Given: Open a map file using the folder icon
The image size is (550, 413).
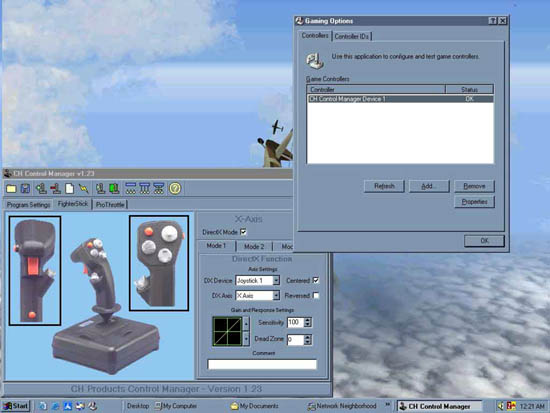Looking at the screenshot, I should point(11,189).
